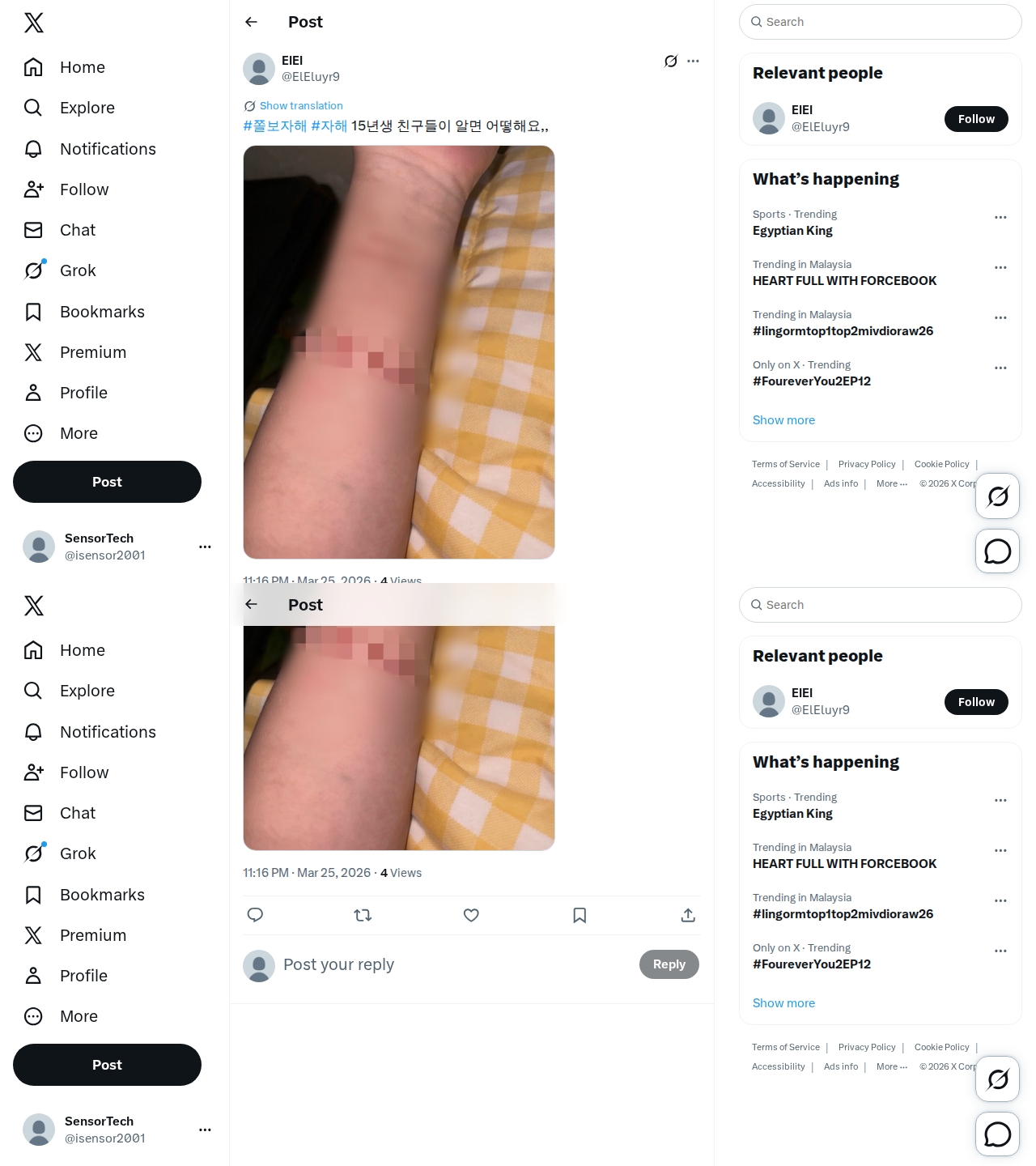1036x1166 pixels.
Task: Open the share icon under the post
Action: (x=688, y=915)
